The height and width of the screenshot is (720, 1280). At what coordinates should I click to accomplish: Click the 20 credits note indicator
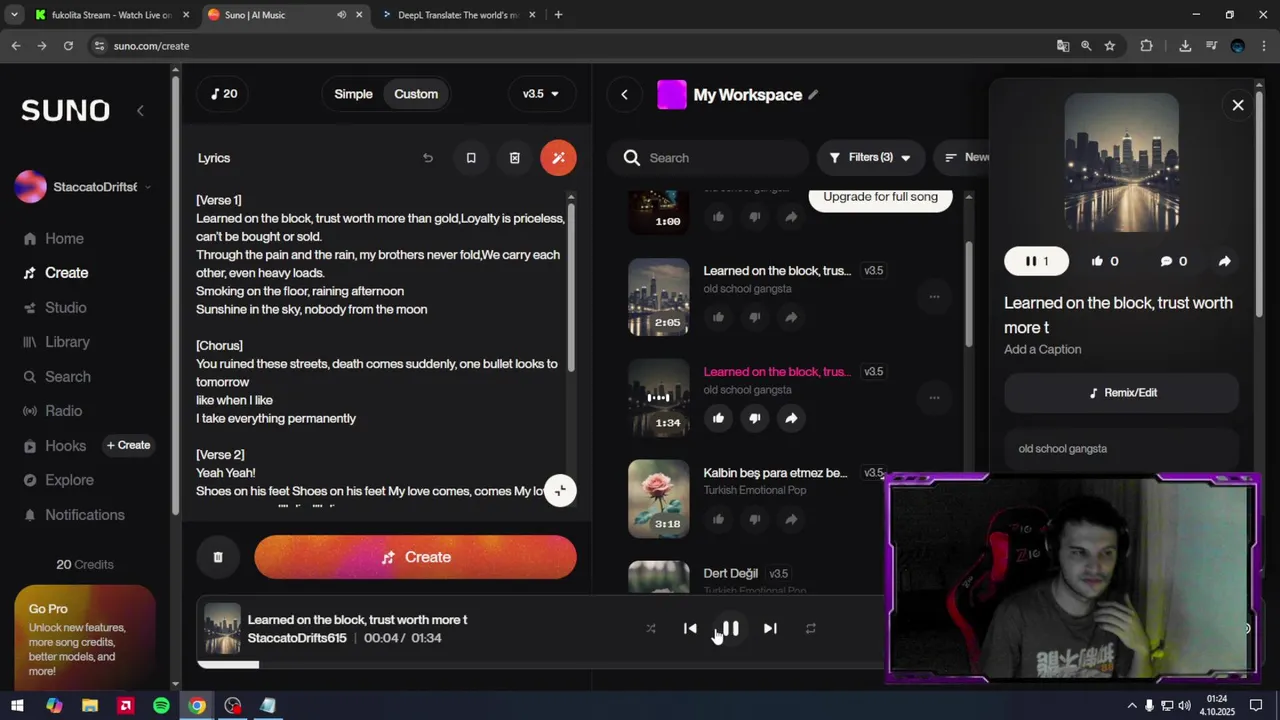pos(224,94)
